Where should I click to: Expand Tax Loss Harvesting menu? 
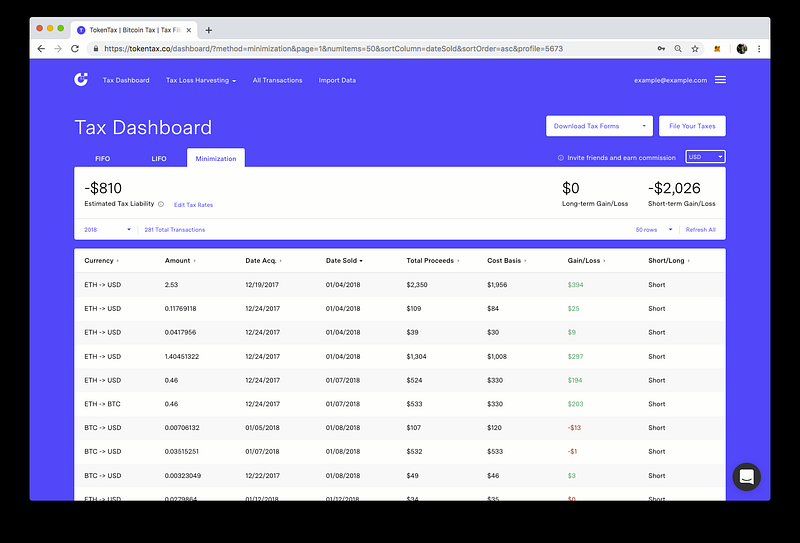click(201, 80)
